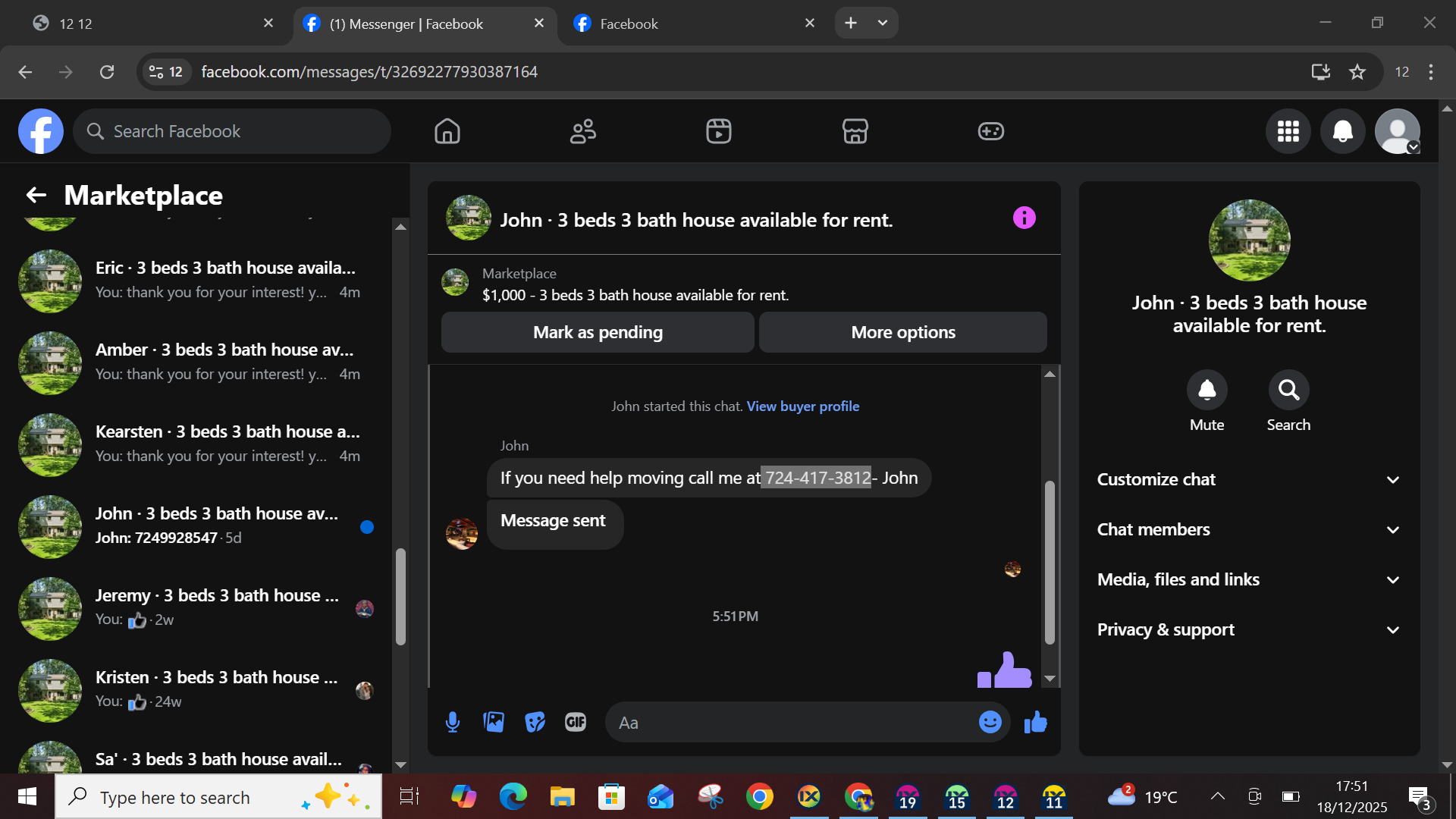Click Windows taskbar search box
This screenshot has width=1456, height=819.
[x=218, y=797]
